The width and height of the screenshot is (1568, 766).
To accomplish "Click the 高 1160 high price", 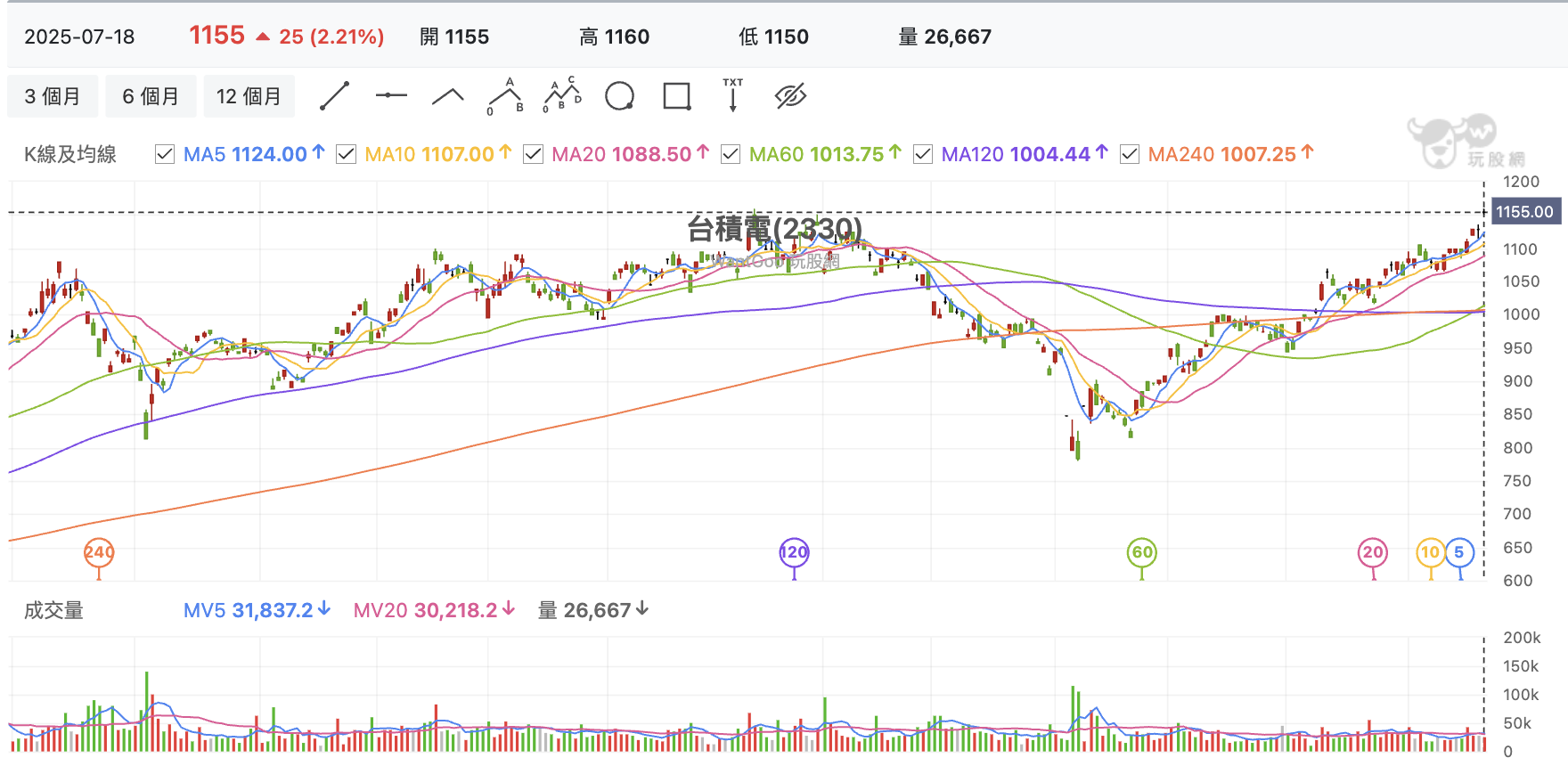I will pos(614,37).
